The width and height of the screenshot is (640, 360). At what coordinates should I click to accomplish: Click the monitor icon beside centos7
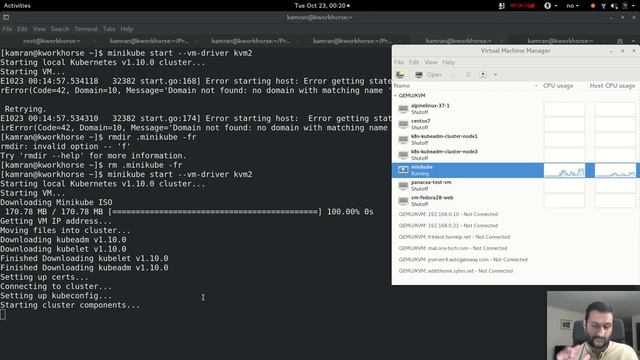tap(403, 124)
